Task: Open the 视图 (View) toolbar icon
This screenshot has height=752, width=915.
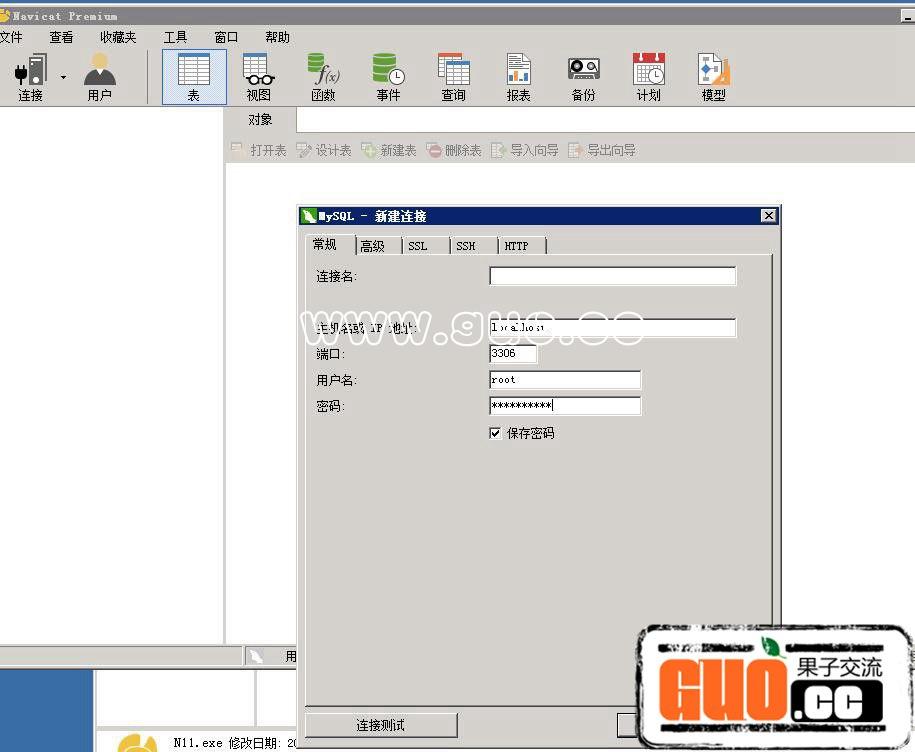Action: 259,76
